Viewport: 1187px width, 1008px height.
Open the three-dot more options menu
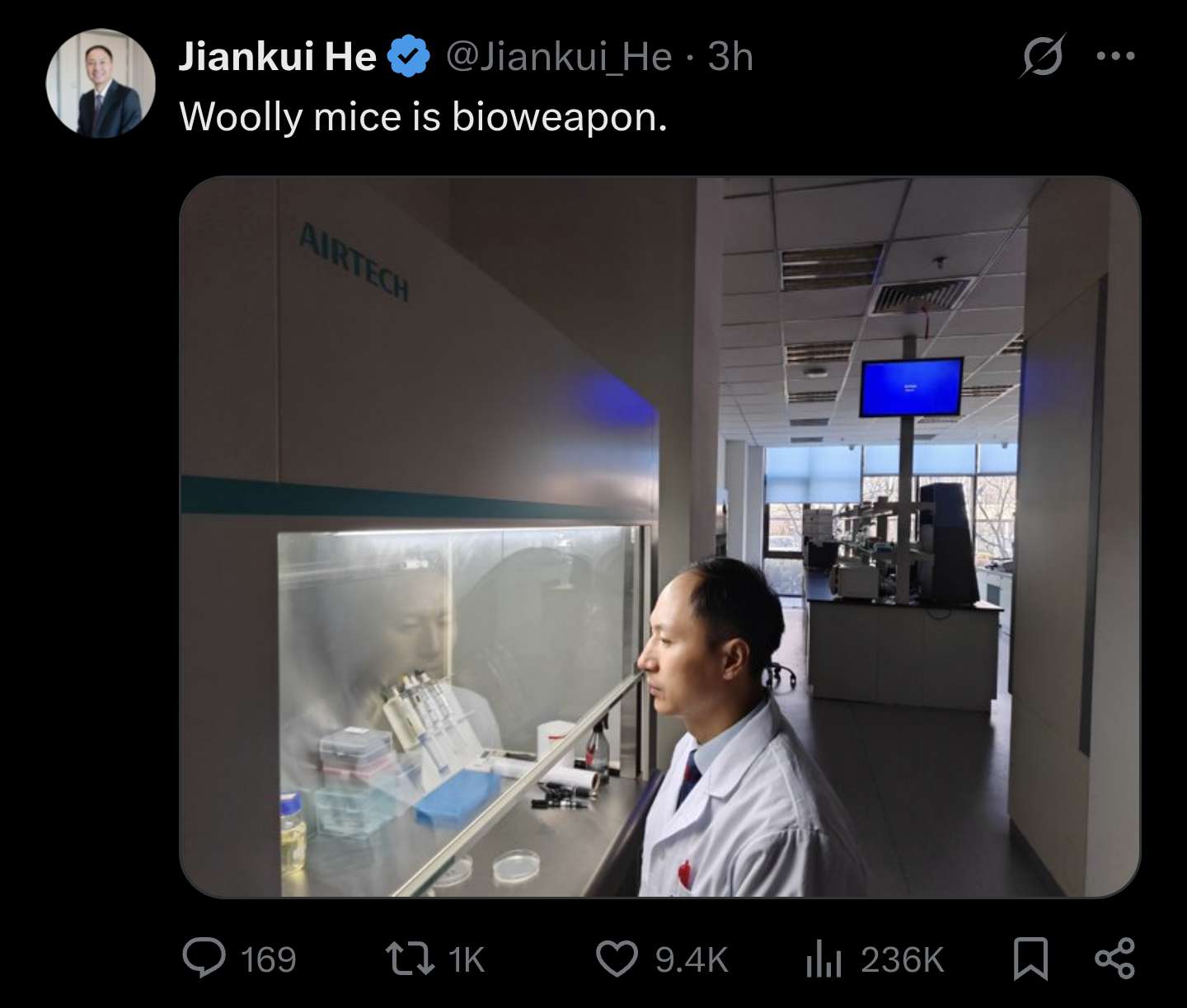pos(1116,56)
